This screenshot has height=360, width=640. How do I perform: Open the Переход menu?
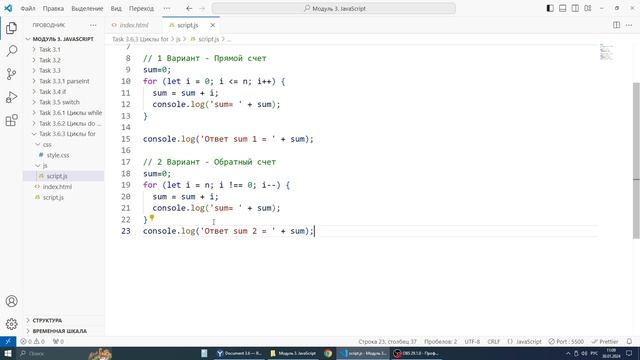(x=141, y=8)
